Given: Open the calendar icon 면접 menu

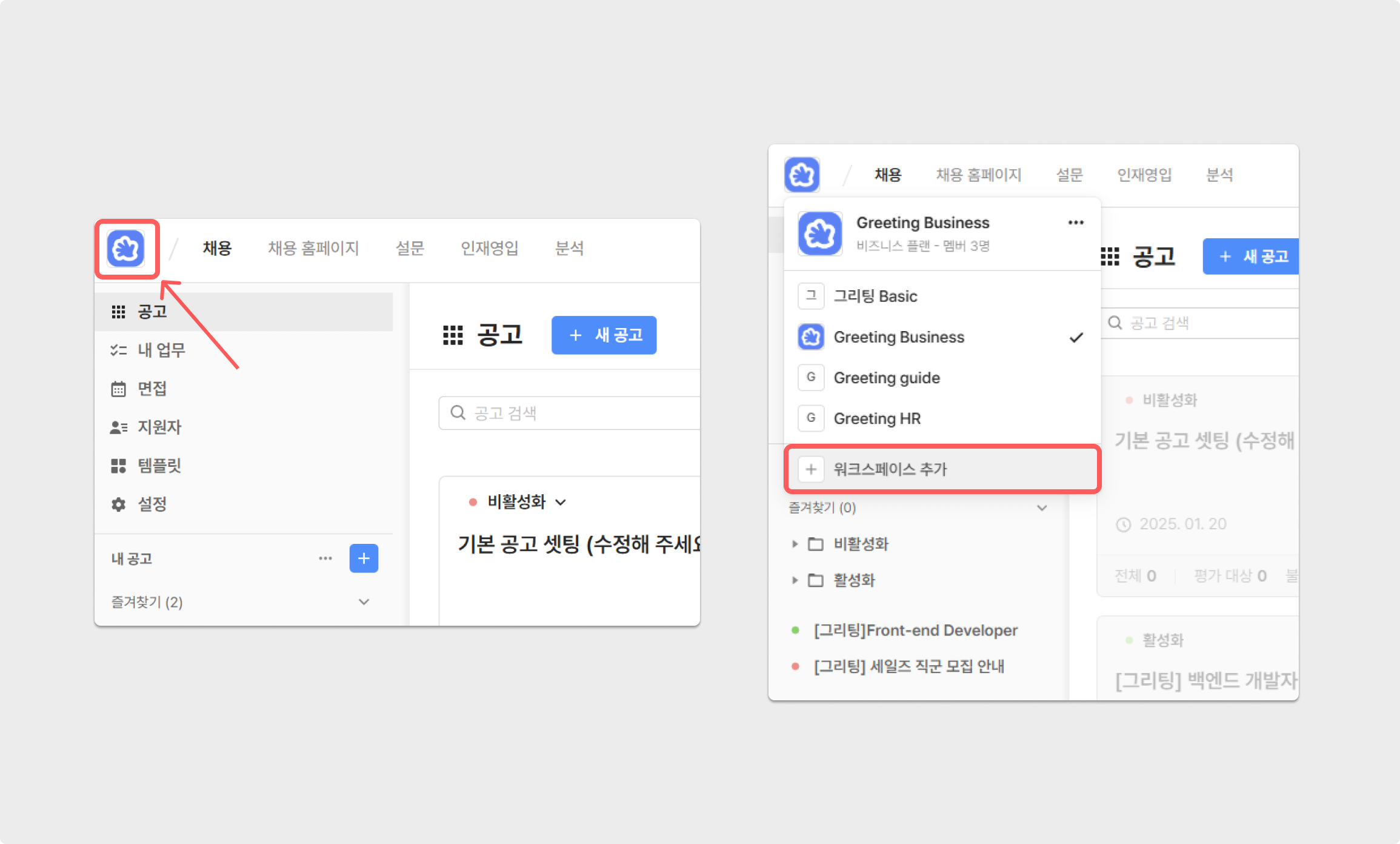Looking at the screenshot, I should (x=118, y=389).
